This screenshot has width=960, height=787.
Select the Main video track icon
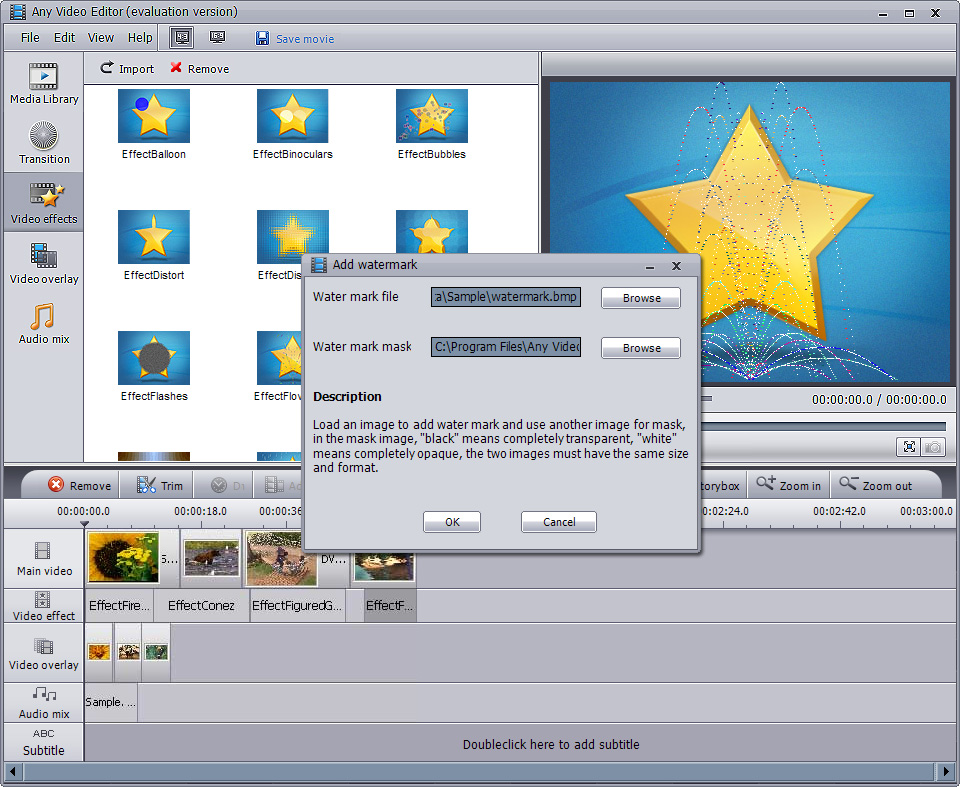pos(42,551)
